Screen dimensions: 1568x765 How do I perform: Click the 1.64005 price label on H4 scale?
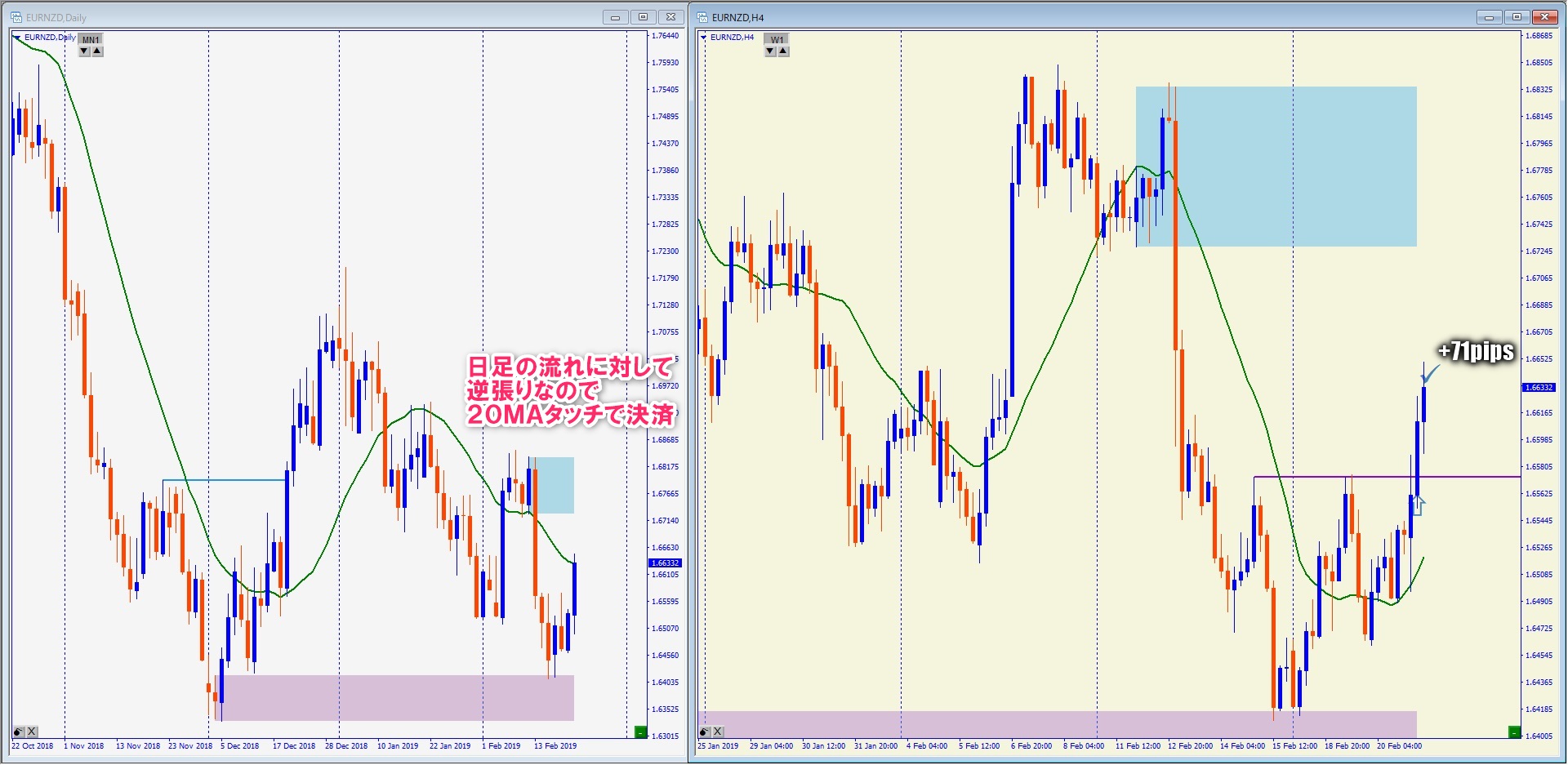(1539, 736)
